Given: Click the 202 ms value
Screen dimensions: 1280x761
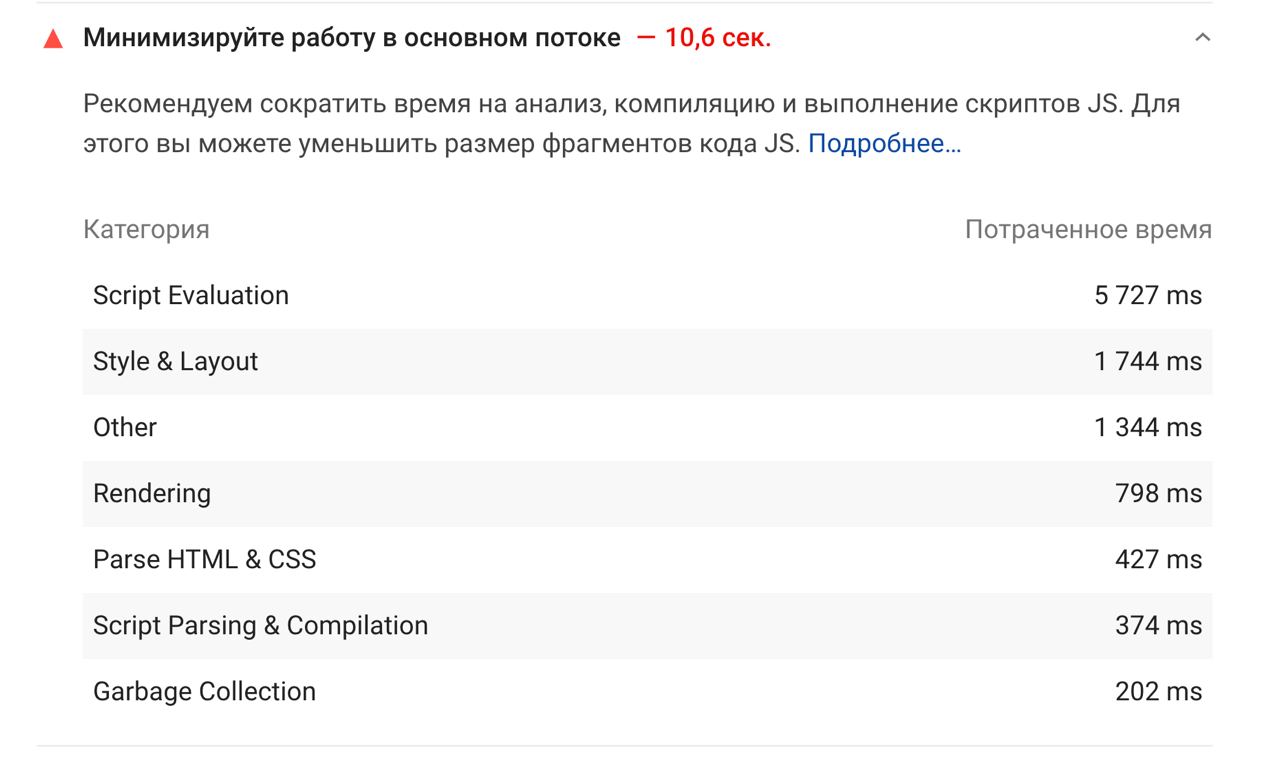Looking at the screenshot, I should click(x=1159, y=692).
